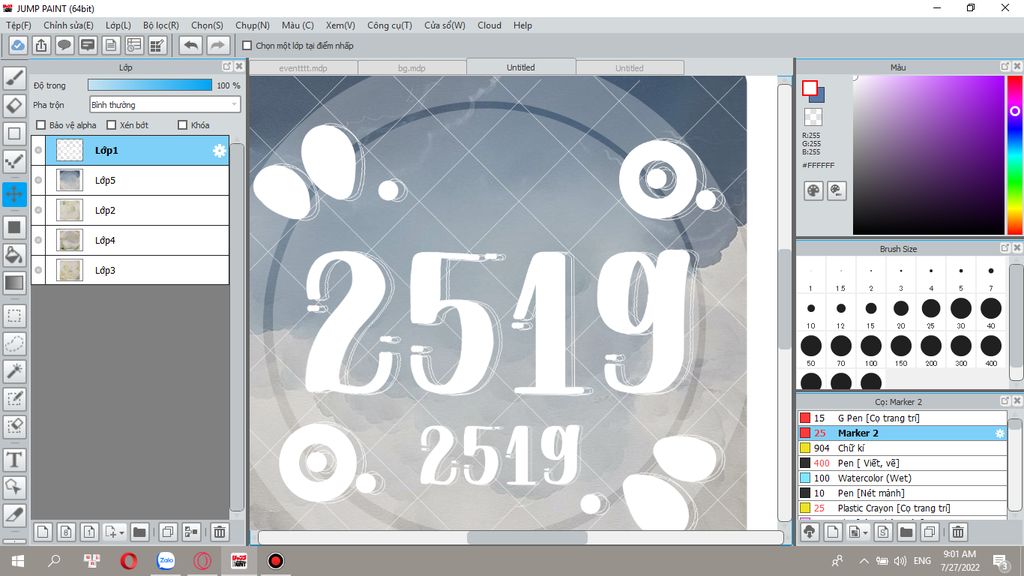Choose the G Pen [Cọ trang trí] brush
This screenshot has height=576, width=1024.
pyautogui.click(x=902, y=418)
